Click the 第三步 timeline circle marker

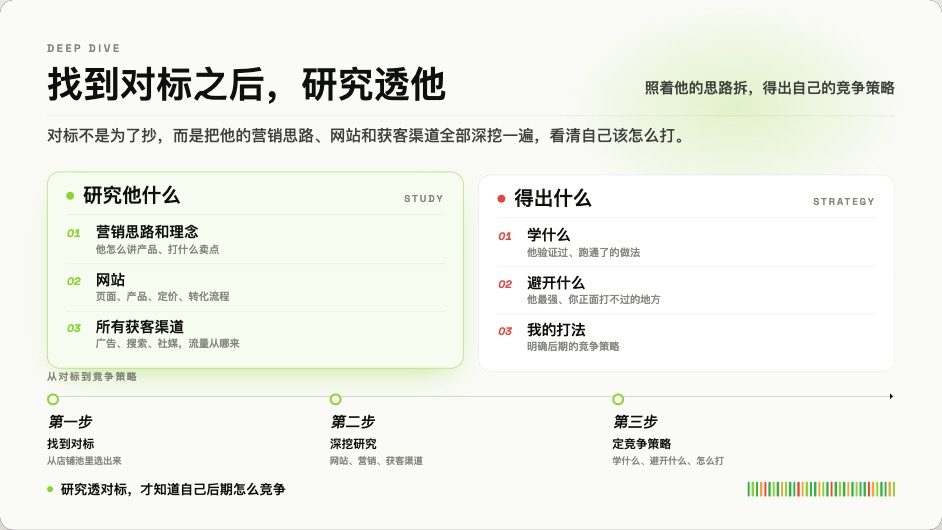618,399
